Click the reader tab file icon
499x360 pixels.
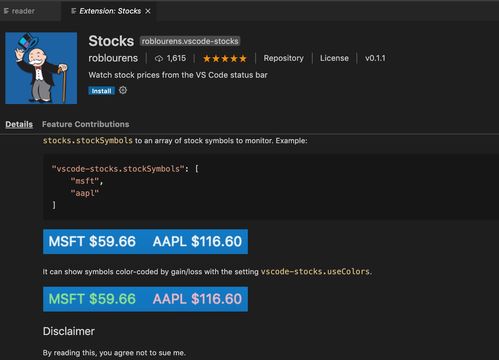pyautogui.click(x=6, y=11)
